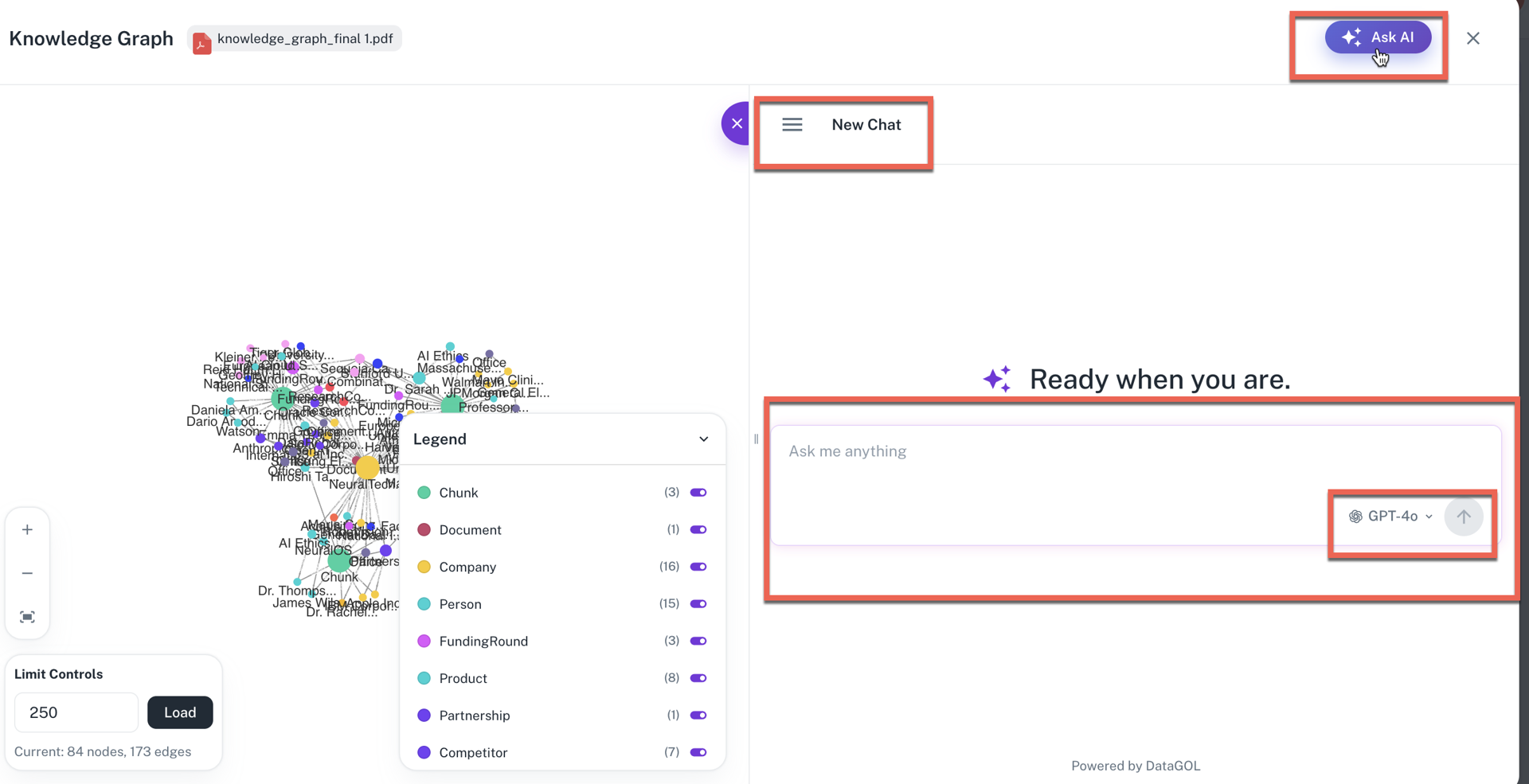Toggle off the Chunk node type
This screenshot has width=1529, height=784.
tap(698, 493)
